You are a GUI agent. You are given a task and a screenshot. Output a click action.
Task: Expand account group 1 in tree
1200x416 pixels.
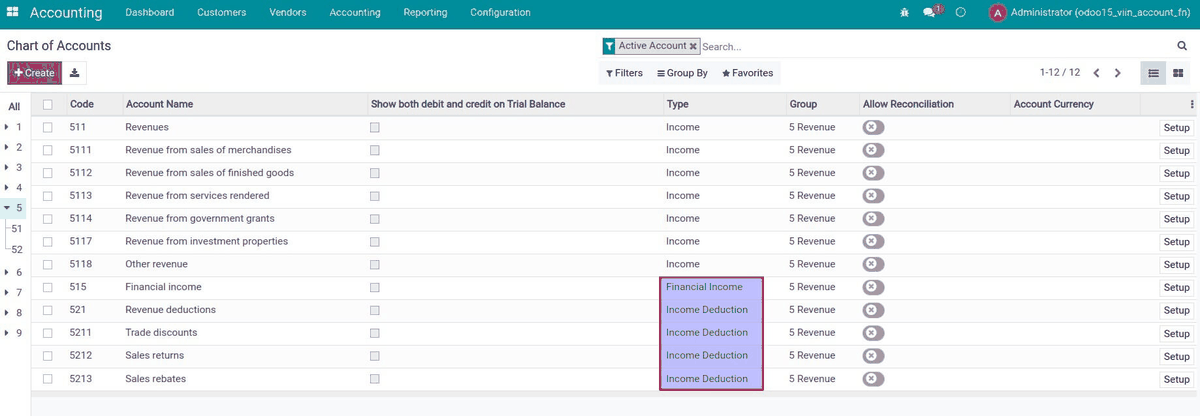coord(7,127)
